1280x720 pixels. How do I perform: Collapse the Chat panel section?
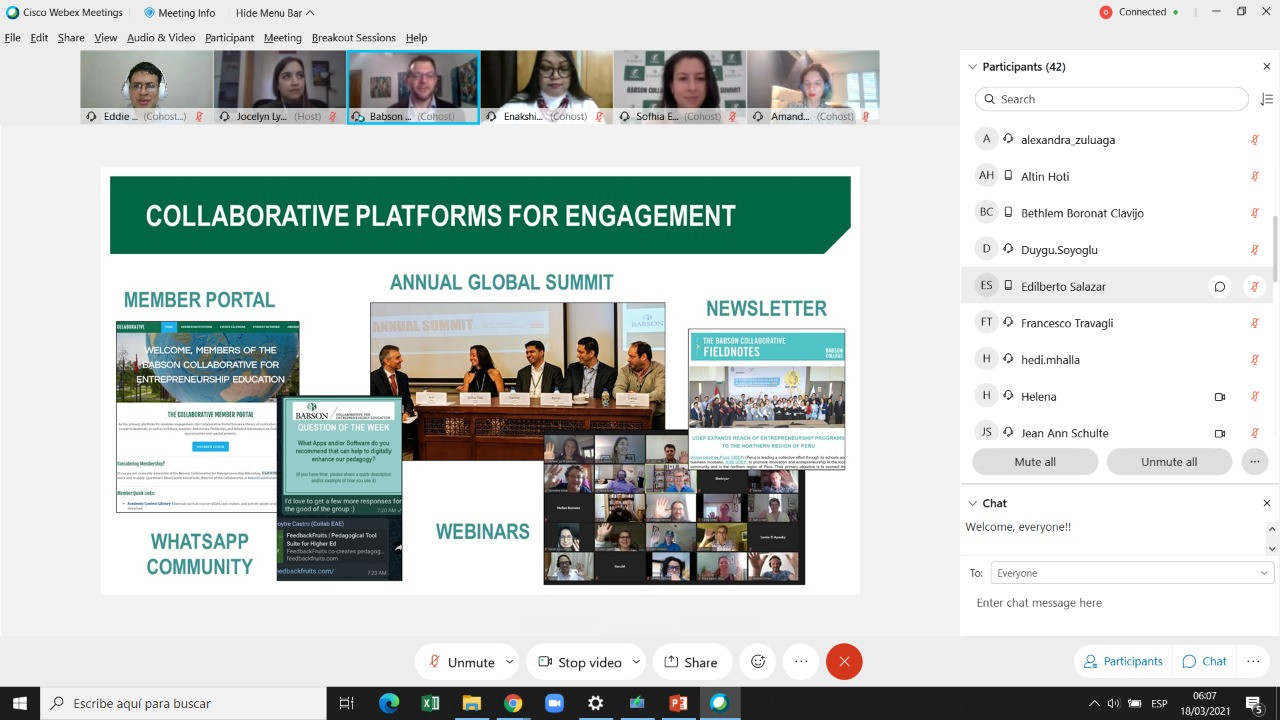972,503
